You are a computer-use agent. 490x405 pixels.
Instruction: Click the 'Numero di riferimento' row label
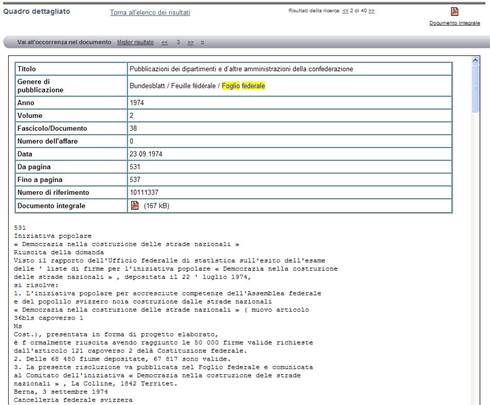tap(53, 192)
